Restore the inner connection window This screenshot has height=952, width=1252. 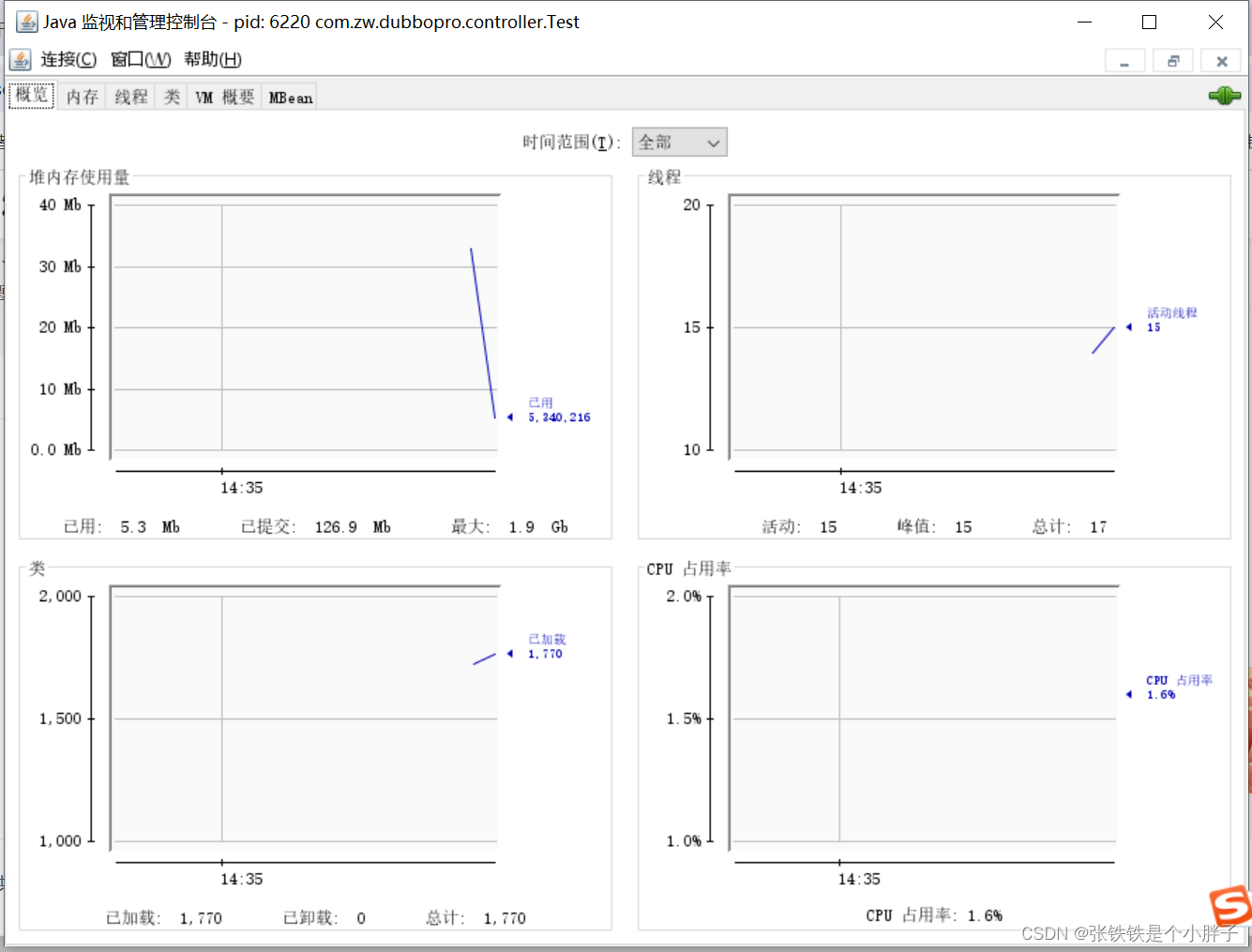(x=1173, y=61)
